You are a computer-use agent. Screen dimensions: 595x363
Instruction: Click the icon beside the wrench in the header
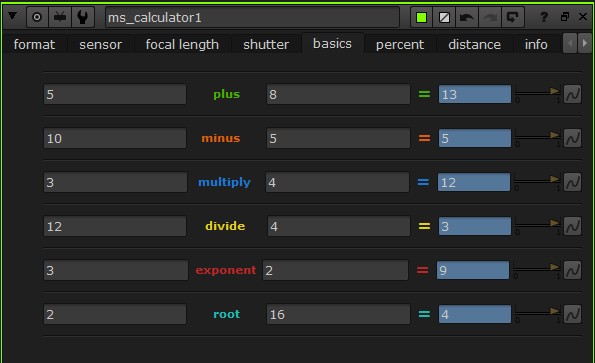click(x=60, y=17)
